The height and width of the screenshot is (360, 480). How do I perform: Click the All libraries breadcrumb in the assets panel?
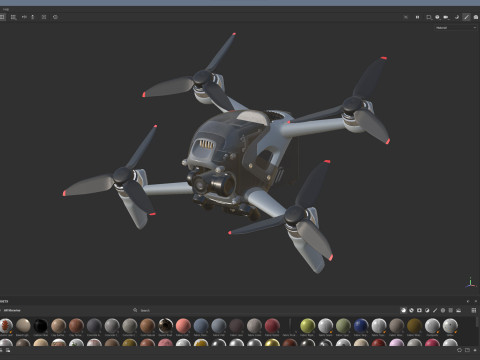(12, 310)
